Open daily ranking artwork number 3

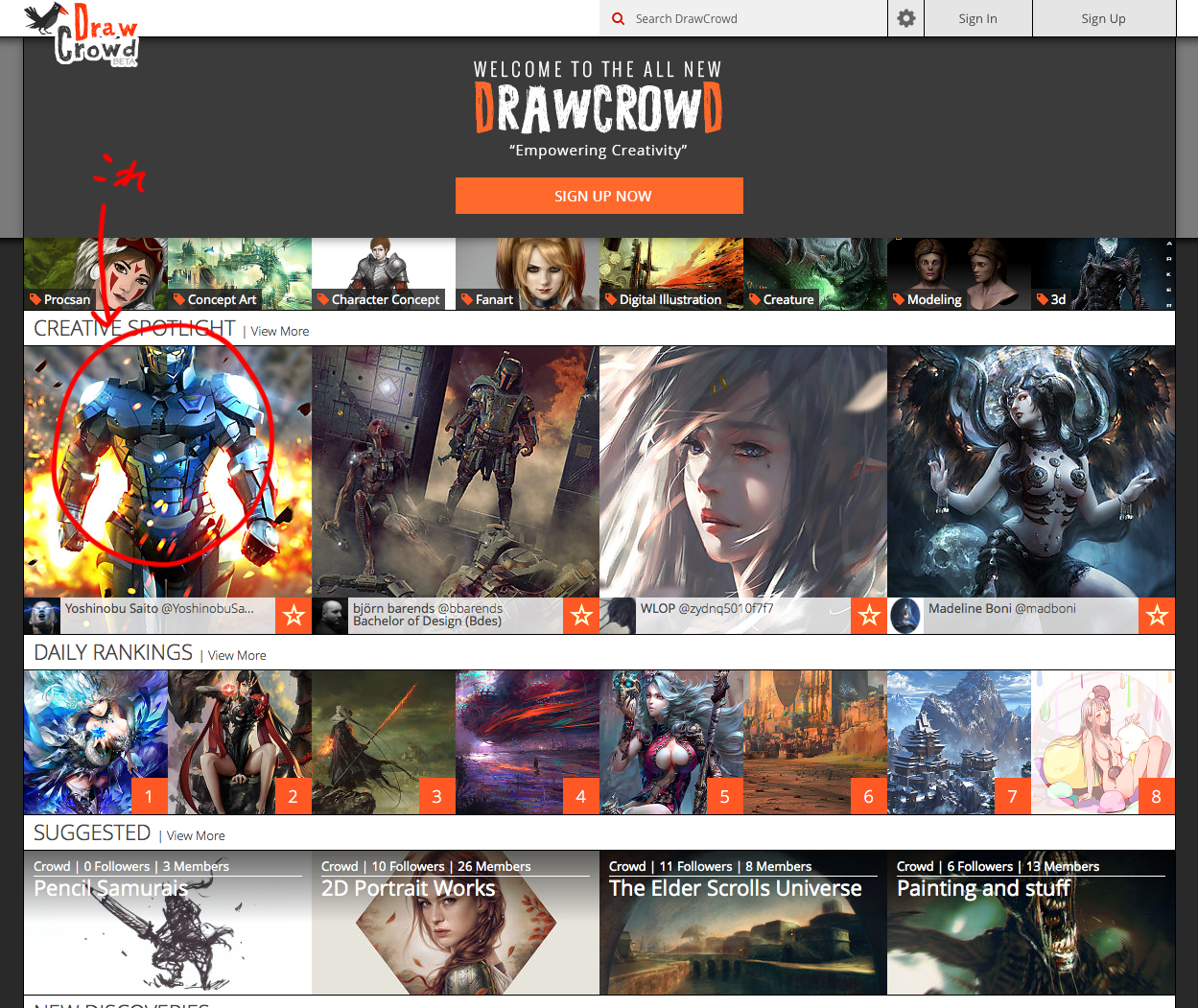coord(384,742)
